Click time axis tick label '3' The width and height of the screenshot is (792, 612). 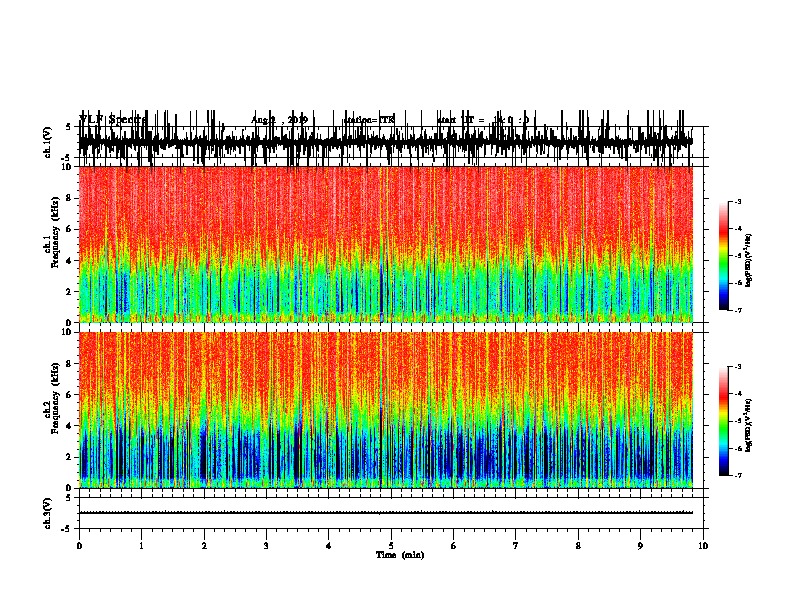[266, 545]
